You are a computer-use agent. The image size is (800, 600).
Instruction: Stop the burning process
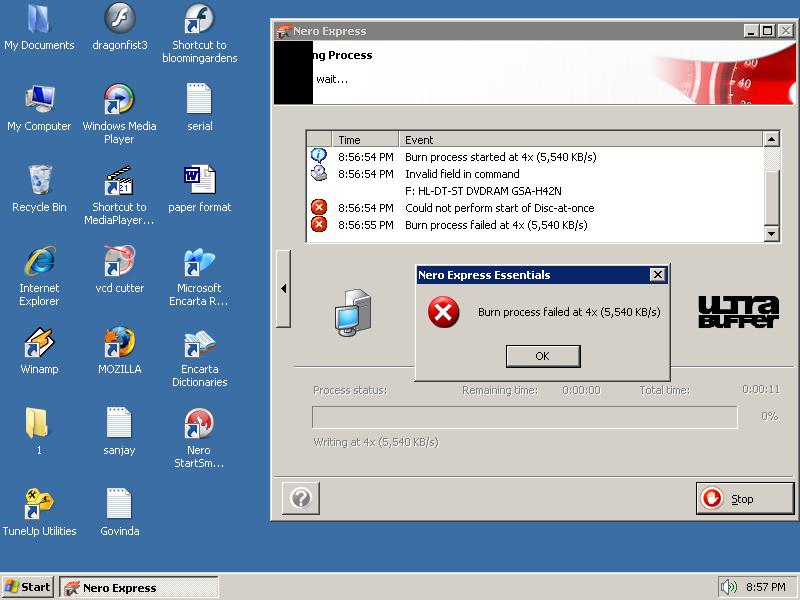click(x=745, y=498)
